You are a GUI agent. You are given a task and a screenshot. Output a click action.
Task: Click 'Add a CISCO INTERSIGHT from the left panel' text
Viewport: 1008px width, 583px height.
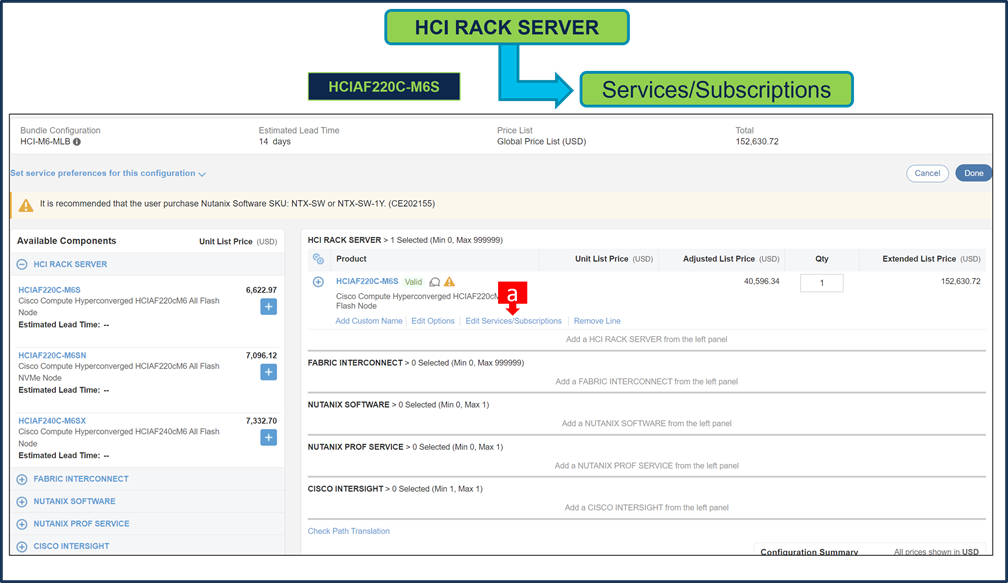tap(647, 508)
